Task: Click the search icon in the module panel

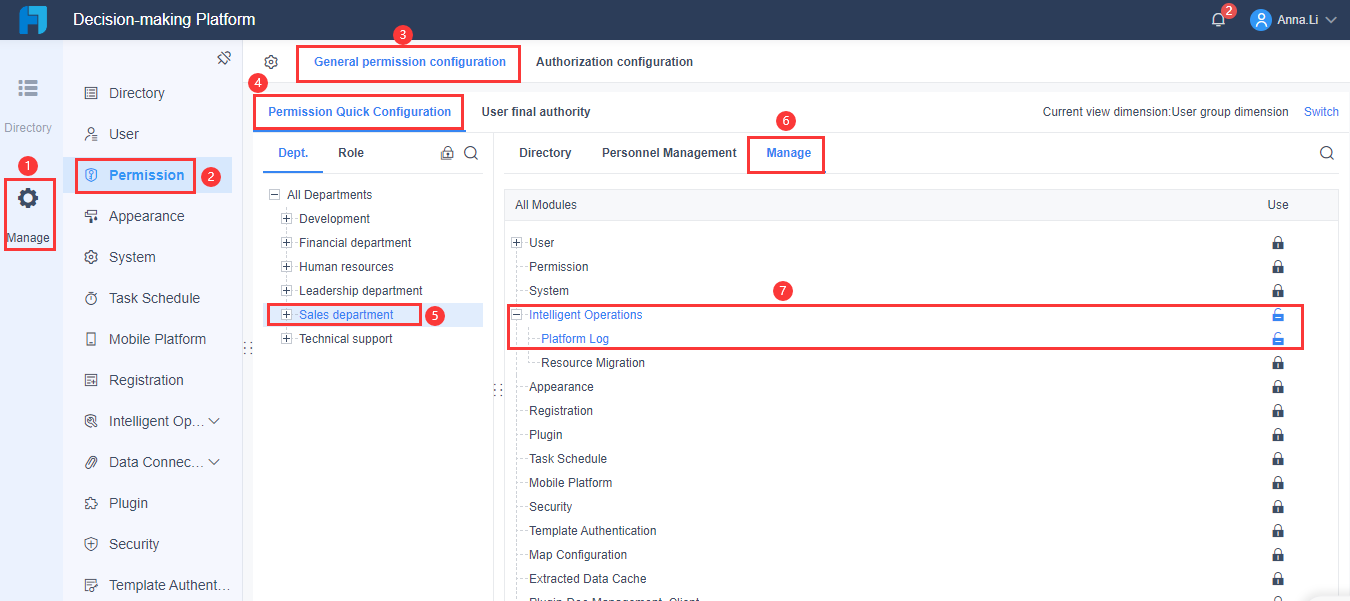Action: click(x=1326, y=153)
